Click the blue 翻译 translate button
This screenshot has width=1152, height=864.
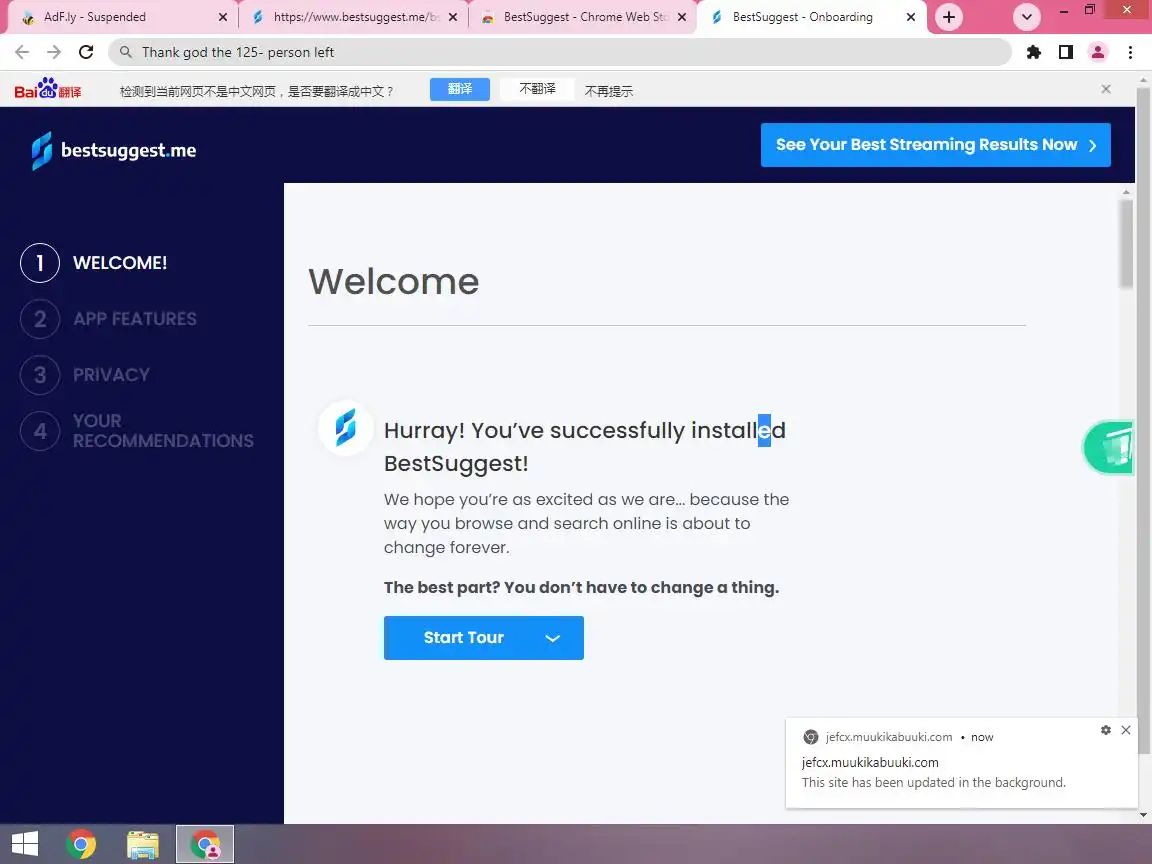[460, 89]
